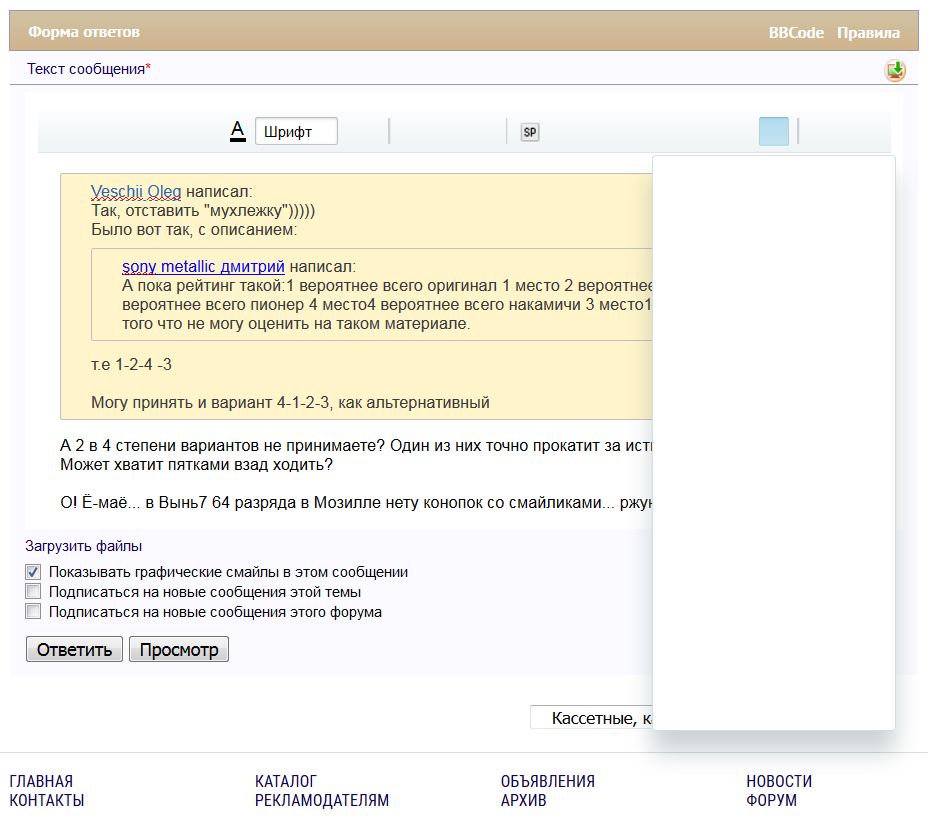Open ФОРУМ footer menu item
The width and height of the screenshot is (928, 828).
point(772,801)
